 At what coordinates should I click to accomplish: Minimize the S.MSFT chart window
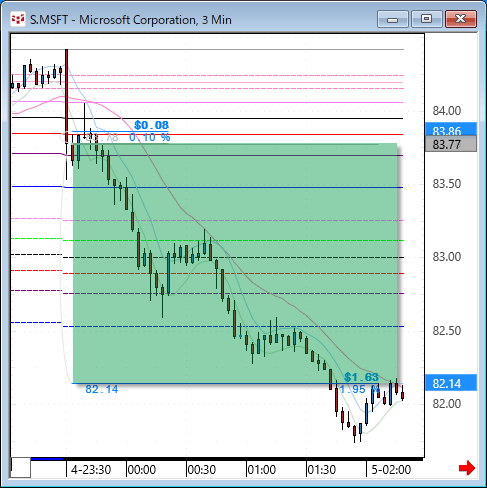(x=393, y=19)
